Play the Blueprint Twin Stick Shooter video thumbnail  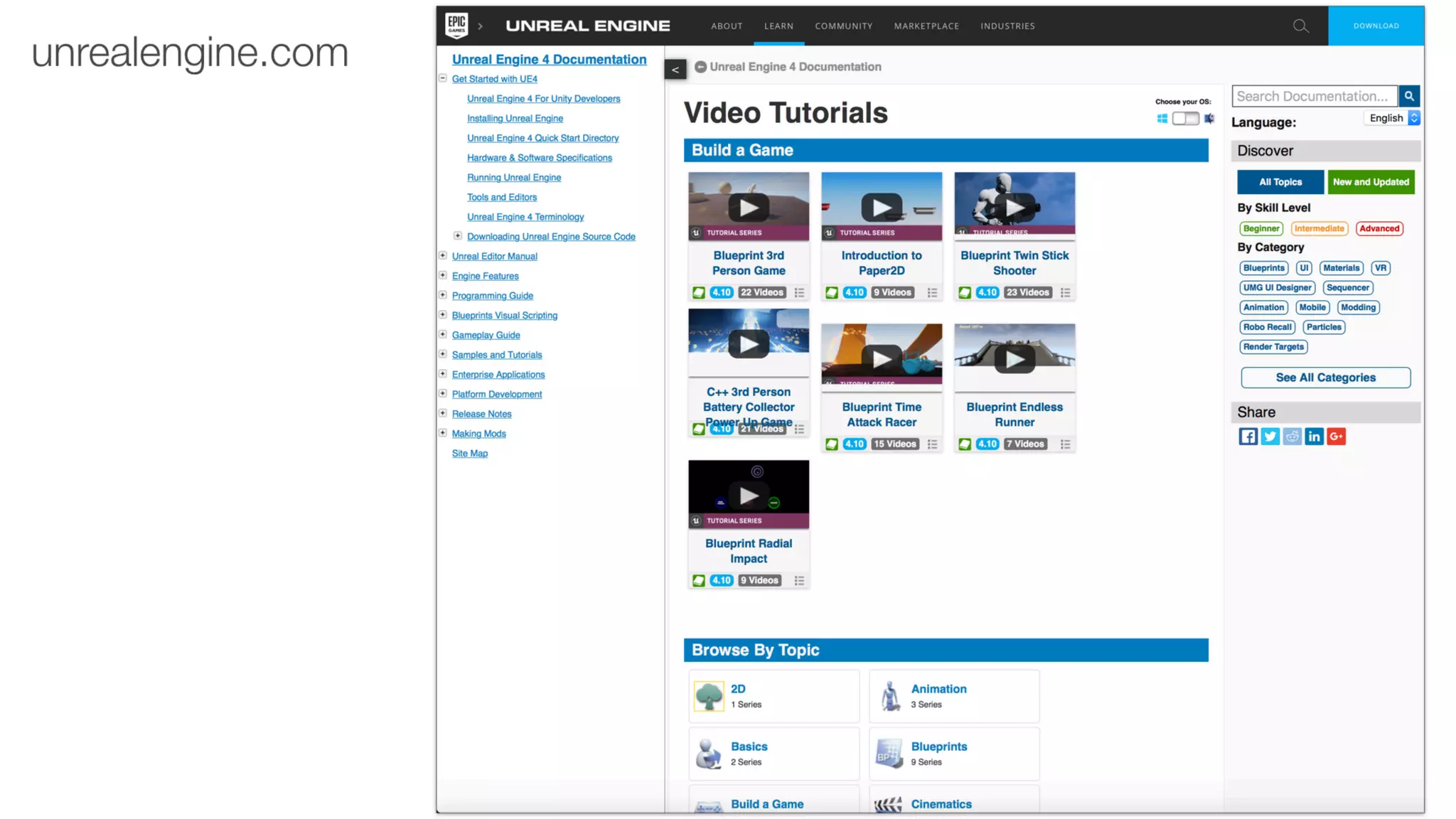point(1015,208)
